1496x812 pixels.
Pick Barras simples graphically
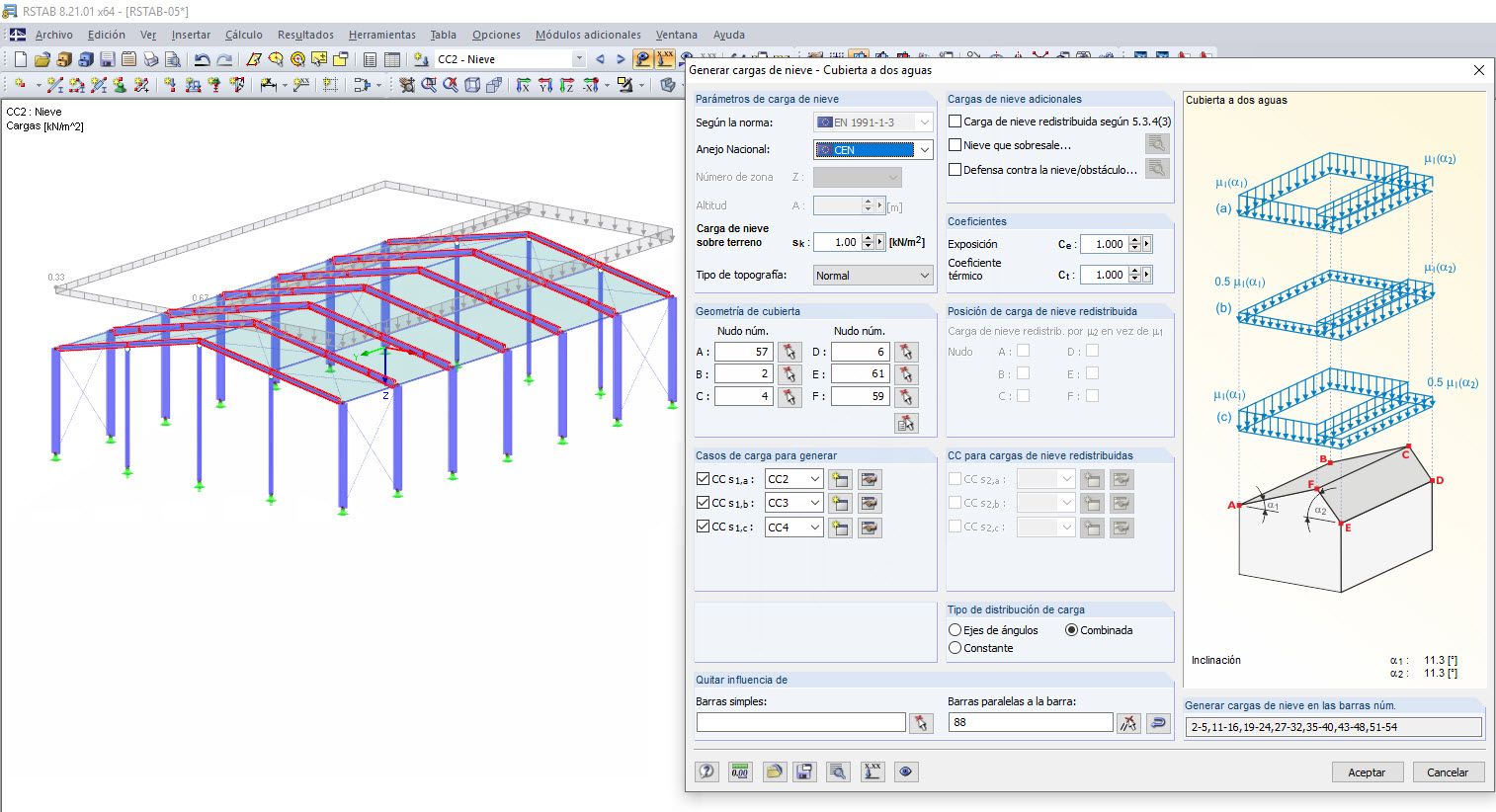[921, 723]
